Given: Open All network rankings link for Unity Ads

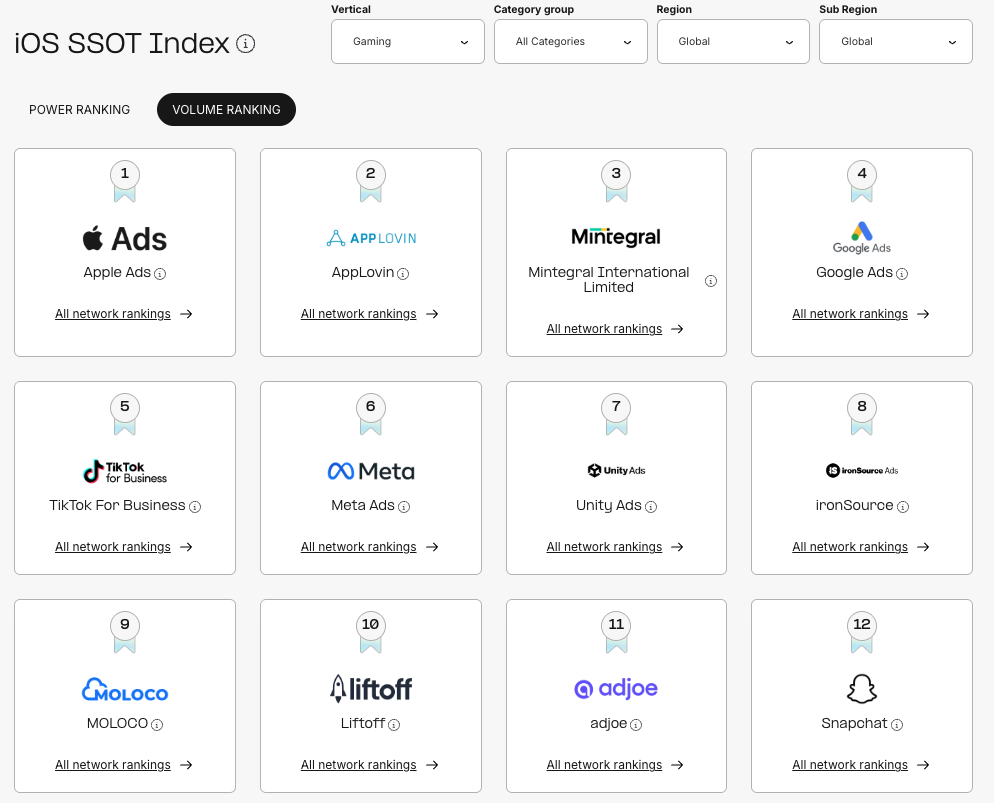Looking at the screenshot, I should [604, 547].
